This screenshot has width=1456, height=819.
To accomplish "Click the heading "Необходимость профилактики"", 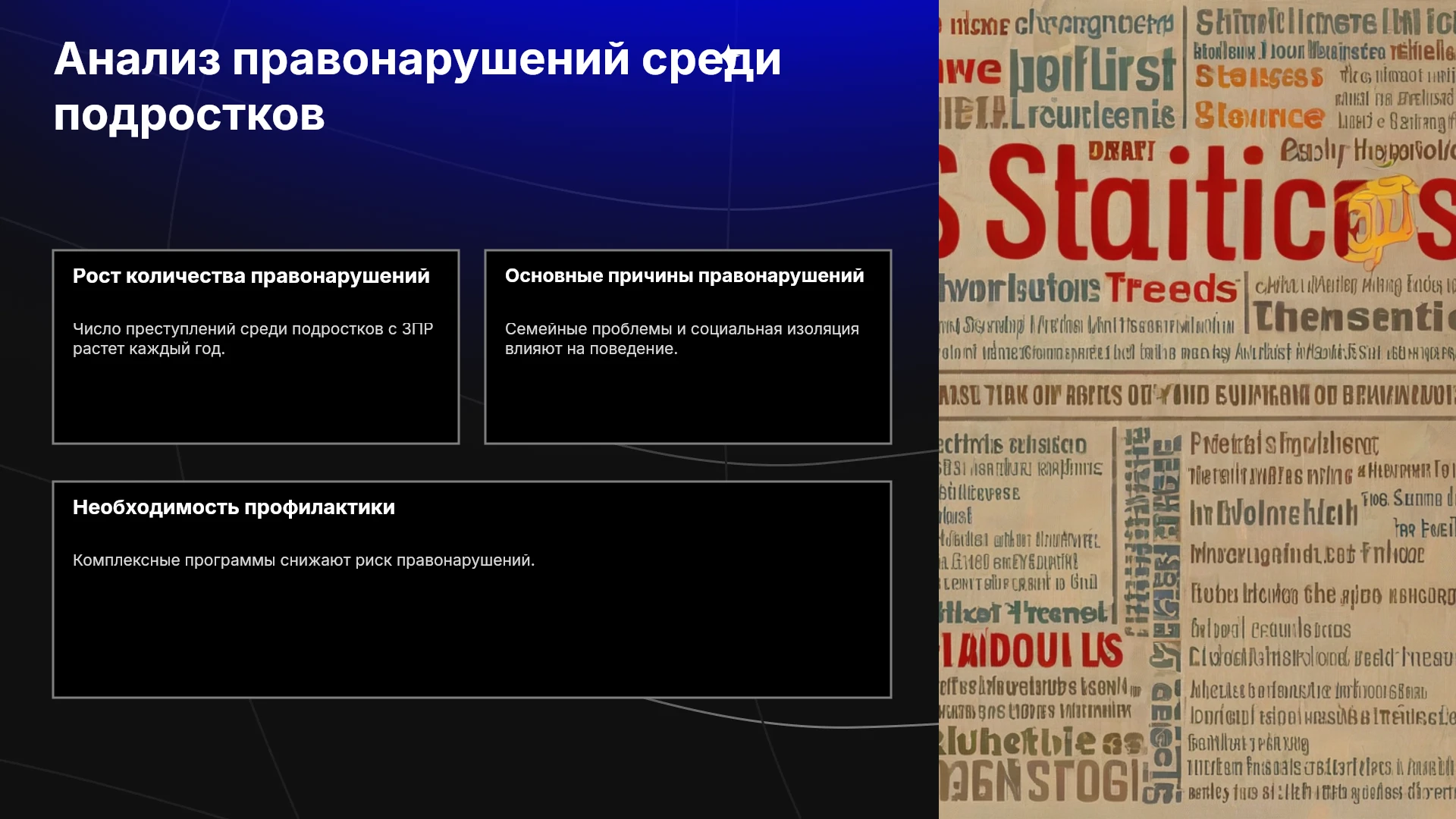I will click(x=234, y=507).
